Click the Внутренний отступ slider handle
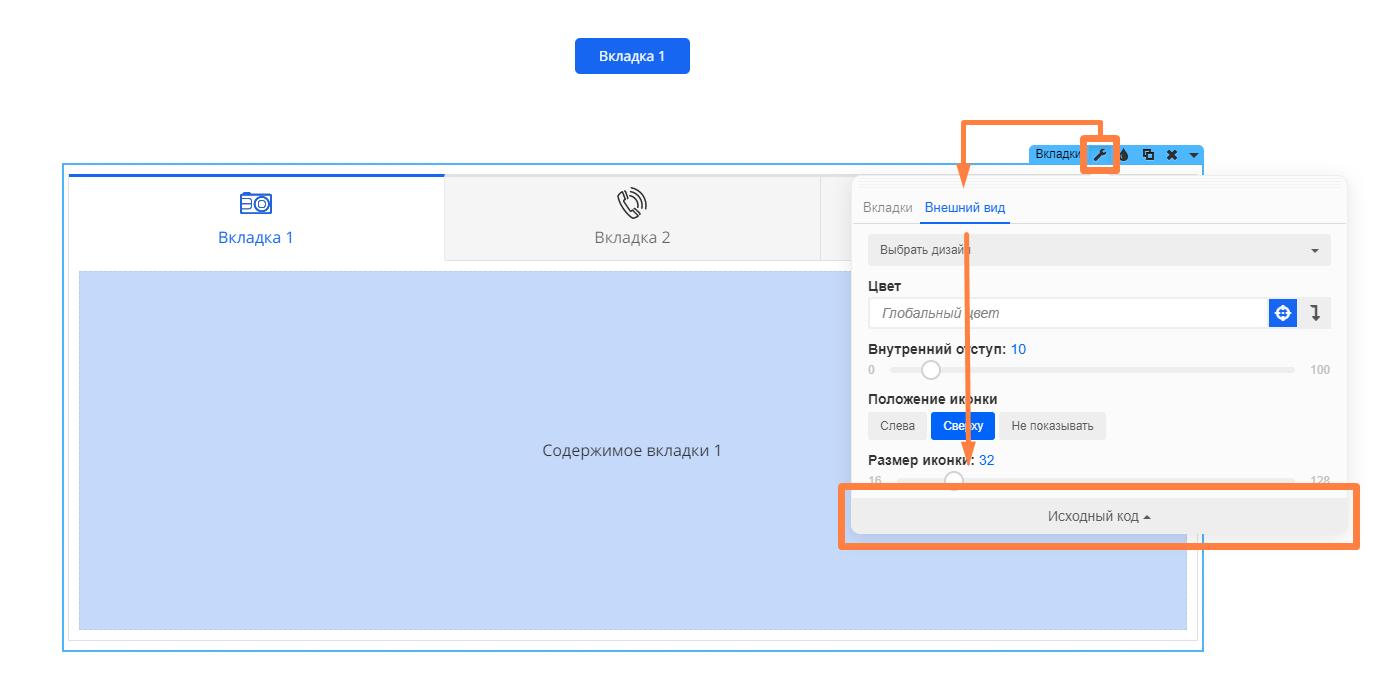The image size is (1400, 700). coord(931,370)
